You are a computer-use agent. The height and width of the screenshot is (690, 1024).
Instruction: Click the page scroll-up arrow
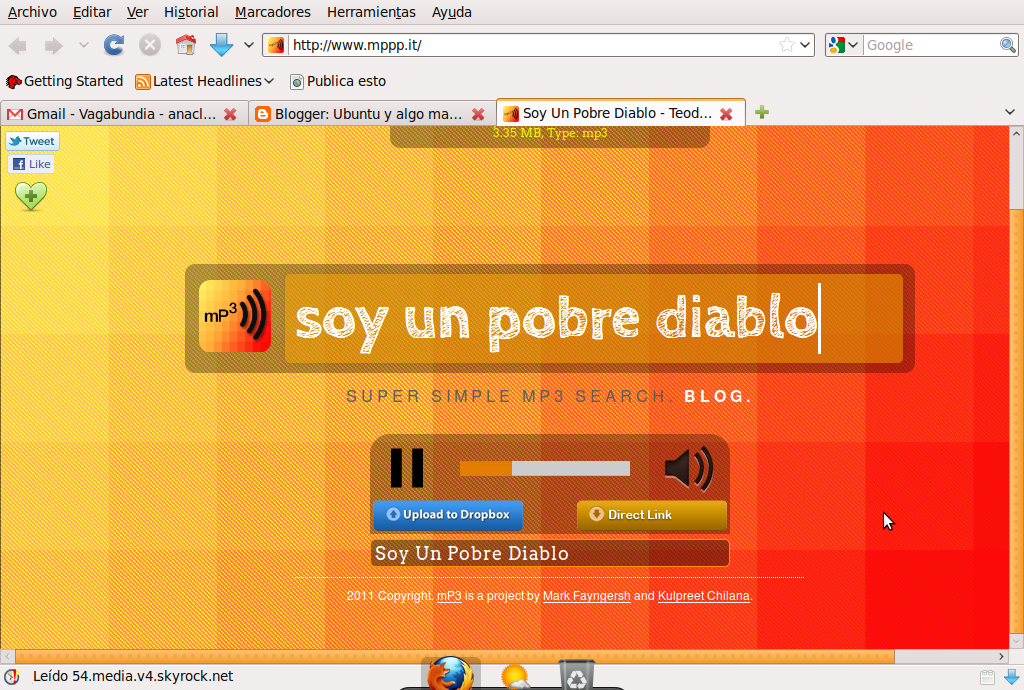pyautogui.click(x=1016, y=134)
